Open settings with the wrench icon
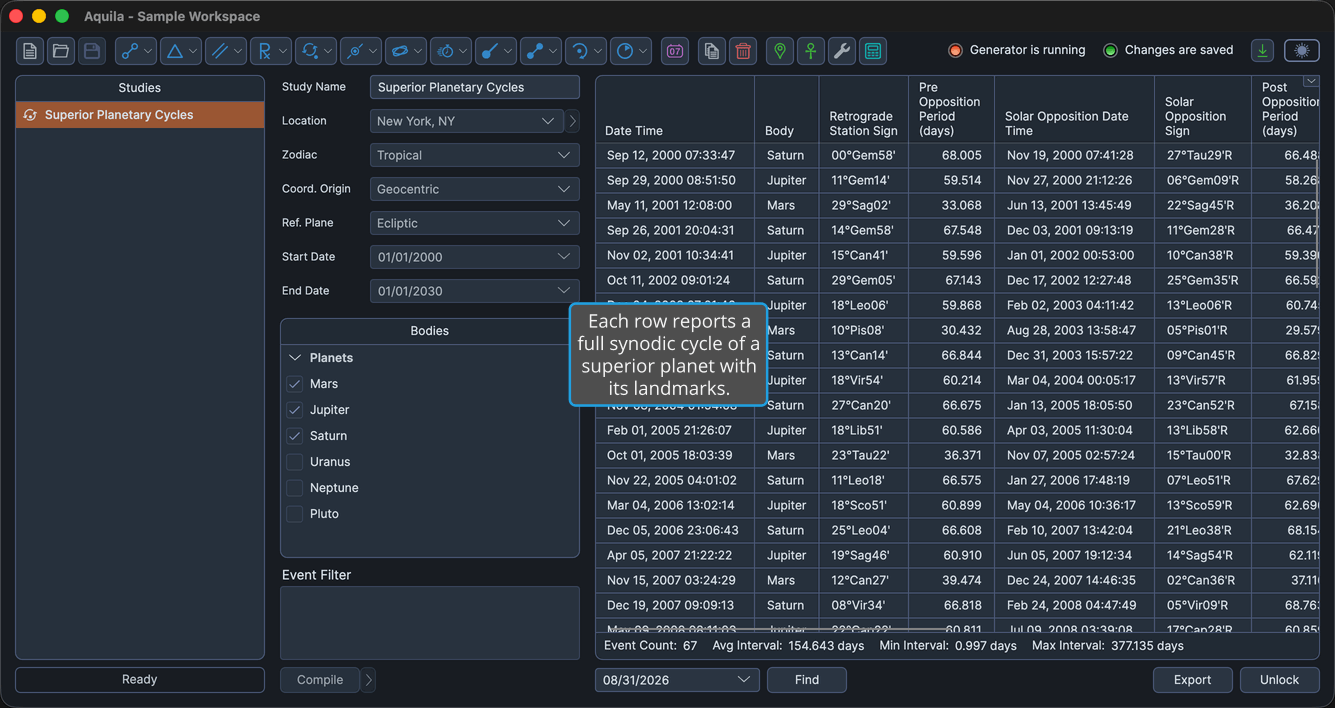The image size is (1335, 708). tap(842, 51)
